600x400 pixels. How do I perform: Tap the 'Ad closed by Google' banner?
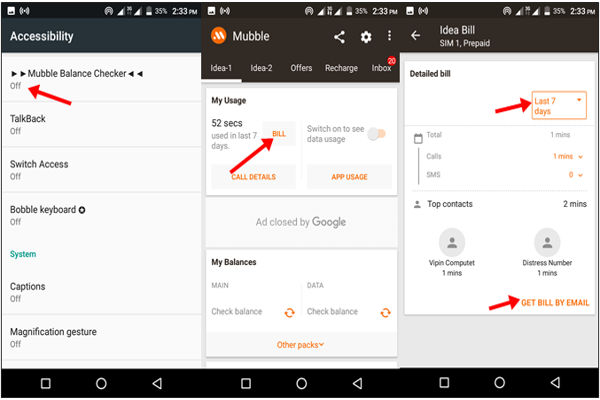click(301, 222)
